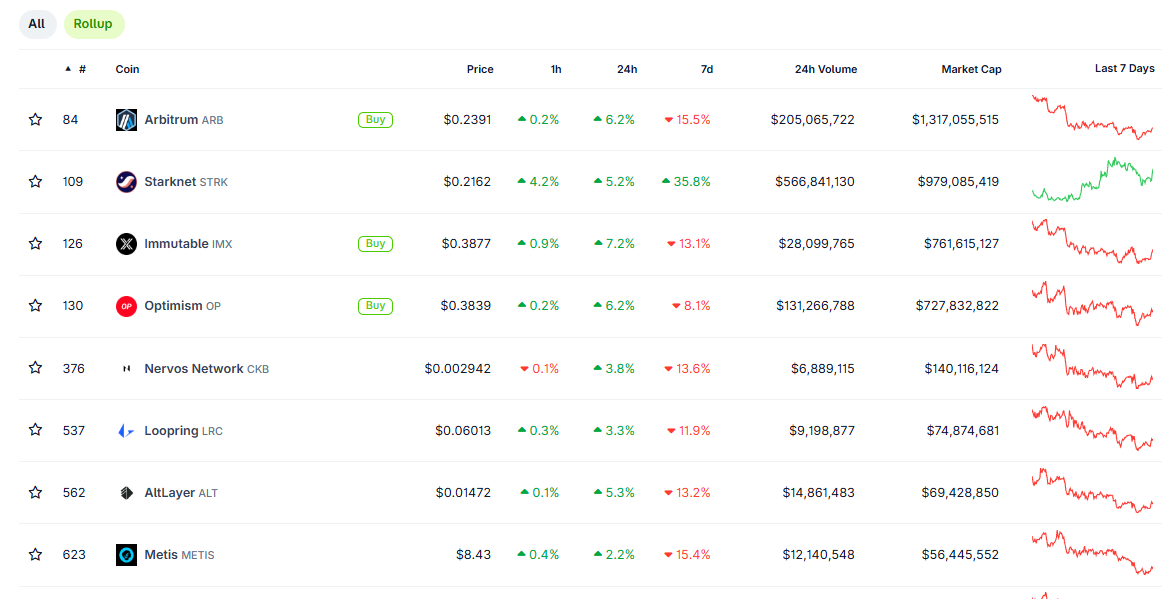Sort the table by Market Cap
The width and height of the screenshot is (1176, 599).
(x=970, y=69)
